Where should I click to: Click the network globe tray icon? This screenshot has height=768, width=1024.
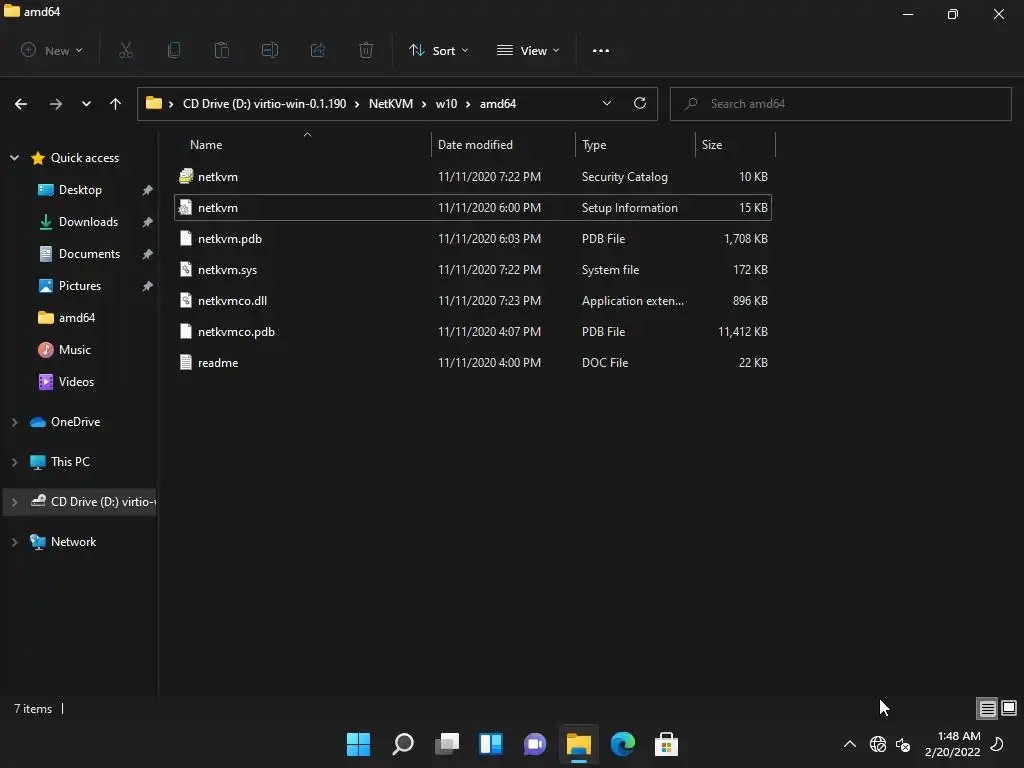[x=878, y=744]
